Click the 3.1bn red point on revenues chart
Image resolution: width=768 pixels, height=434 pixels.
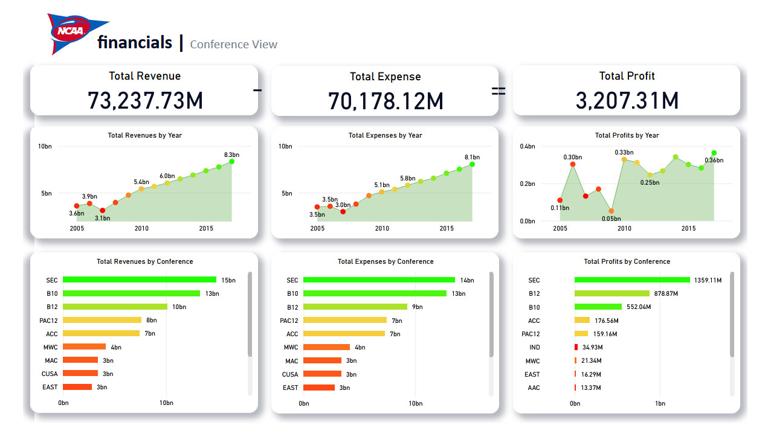point(102,210)
